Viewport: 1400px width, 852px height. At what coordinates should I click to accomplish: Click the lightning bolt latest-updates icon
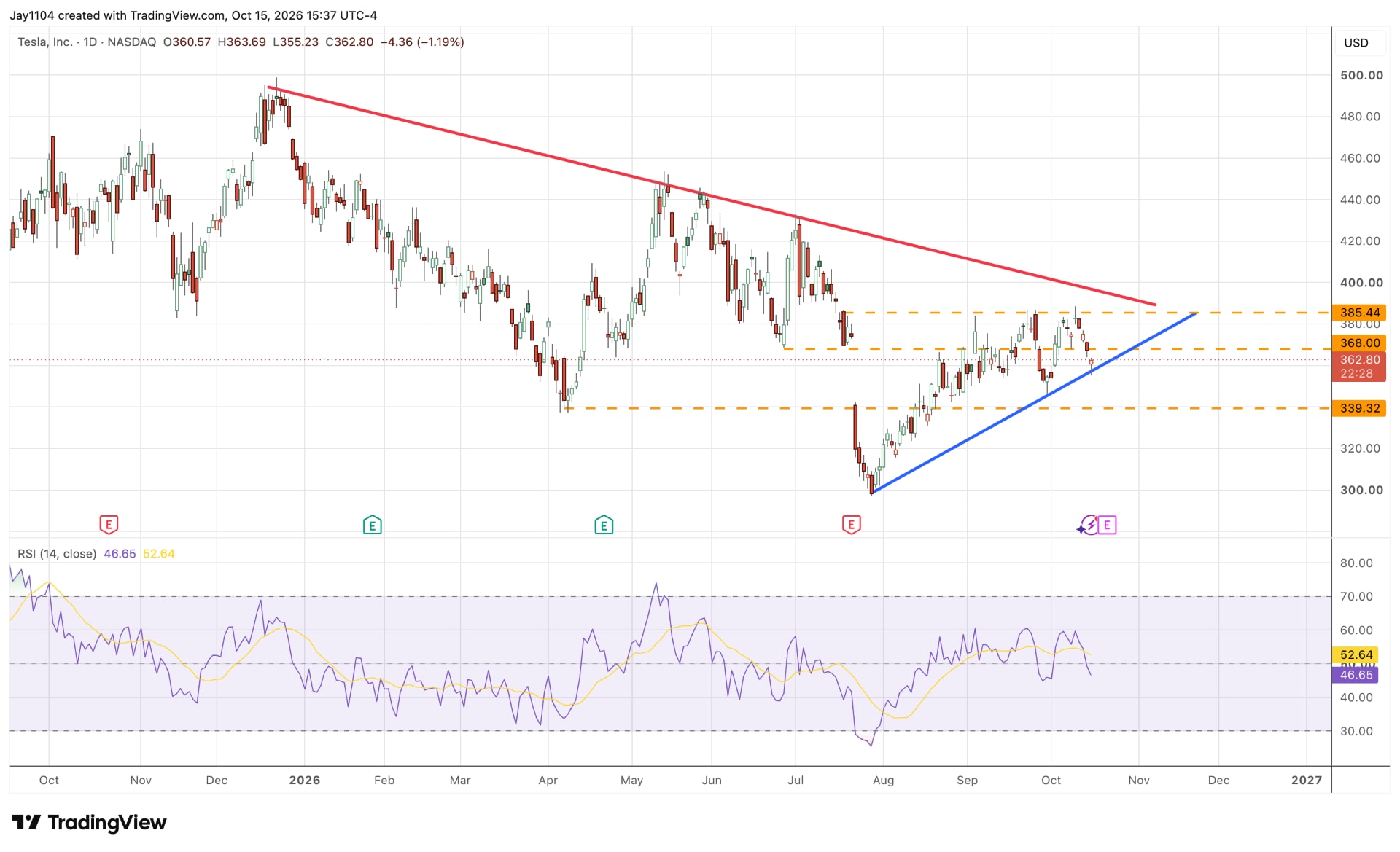click(x=1088, y=525)
